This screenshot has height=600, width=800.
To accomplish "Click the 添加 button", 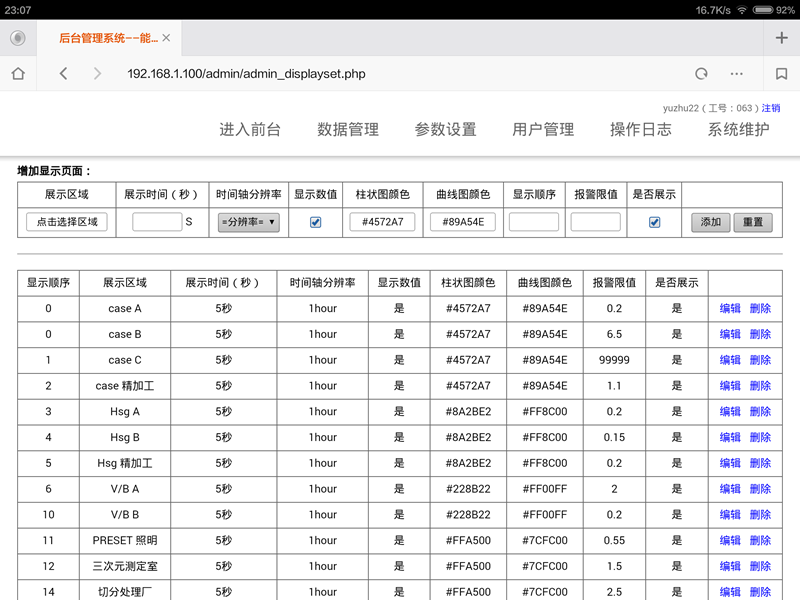I will (x=710, y=222).
